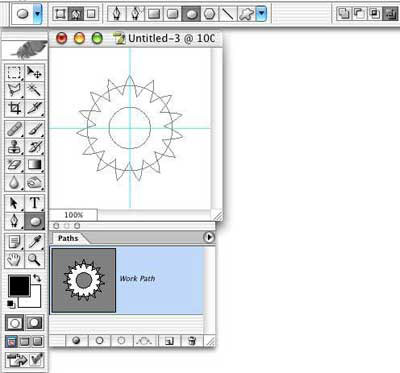Choose Freeform Pen in options bar

136,14
